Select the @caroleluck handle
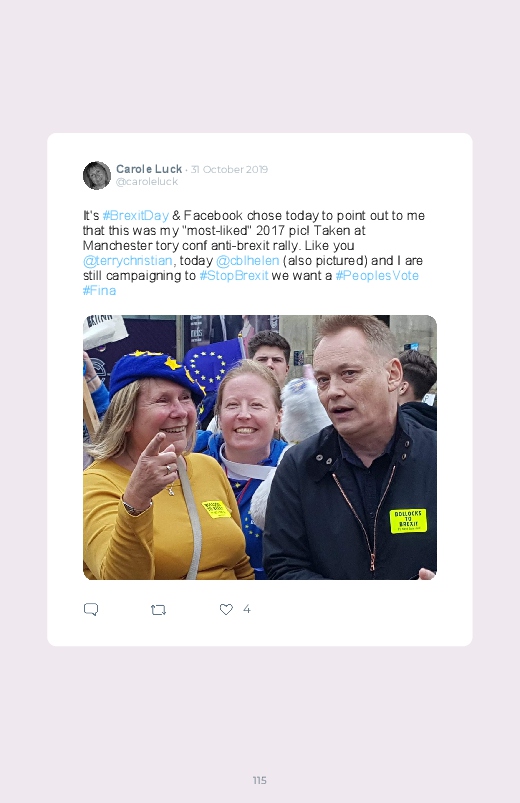The width and height of the screenshot is (520, 803). [147, 182]
